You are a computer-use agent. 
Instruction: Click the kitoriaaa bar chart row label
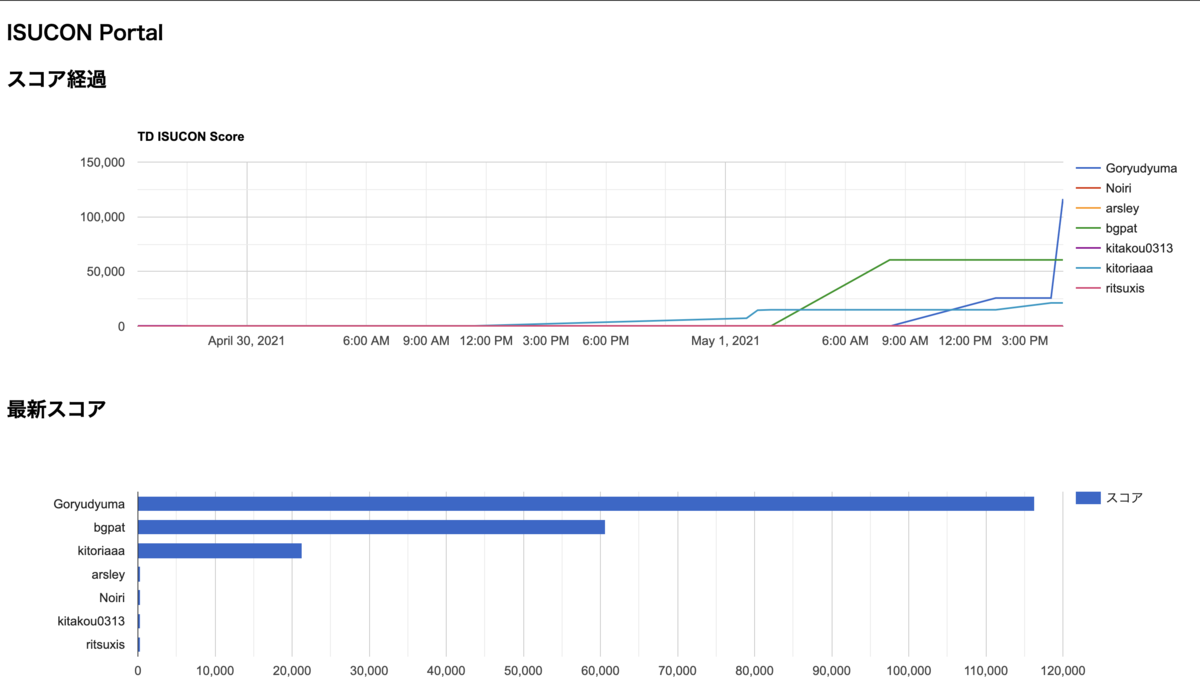point(101,551)
